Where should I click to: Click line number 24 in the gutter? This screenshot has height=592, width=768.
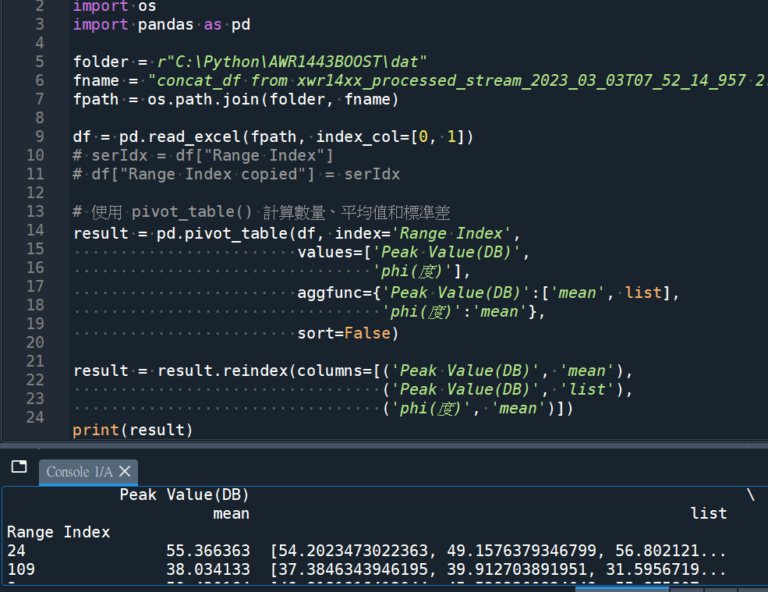[34, 417]
